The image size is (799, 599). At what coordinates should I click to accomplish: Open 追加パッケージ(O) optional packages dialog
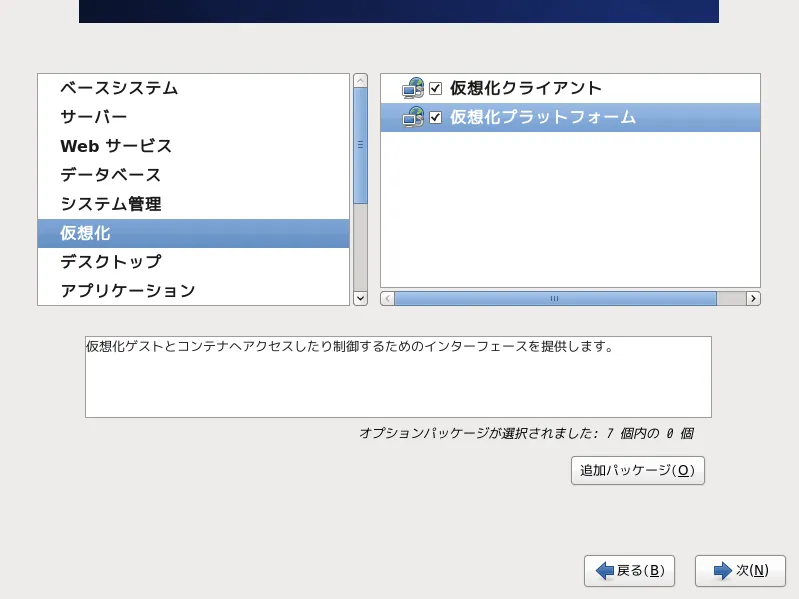(637, 470)
